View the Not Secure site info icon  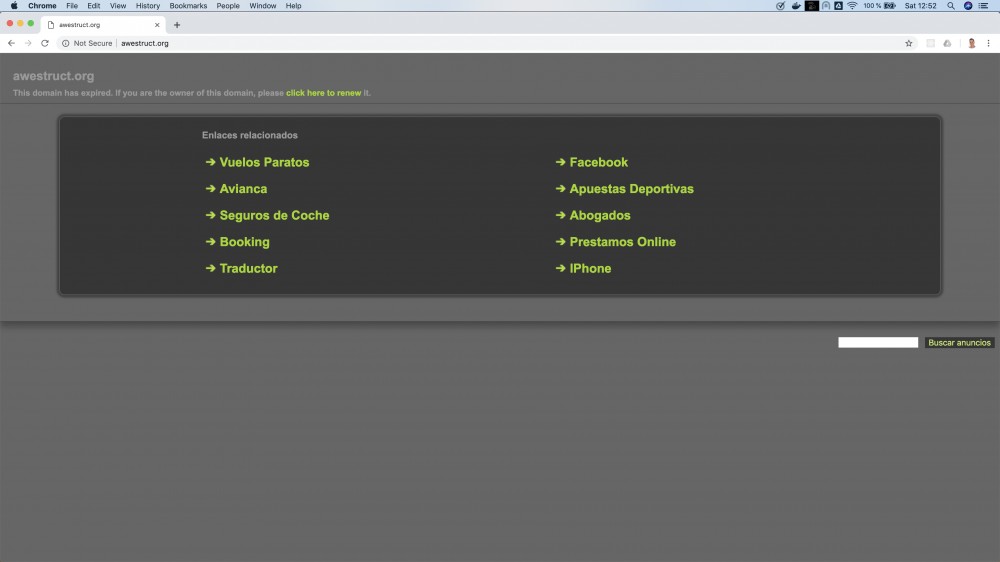point(65,43)
